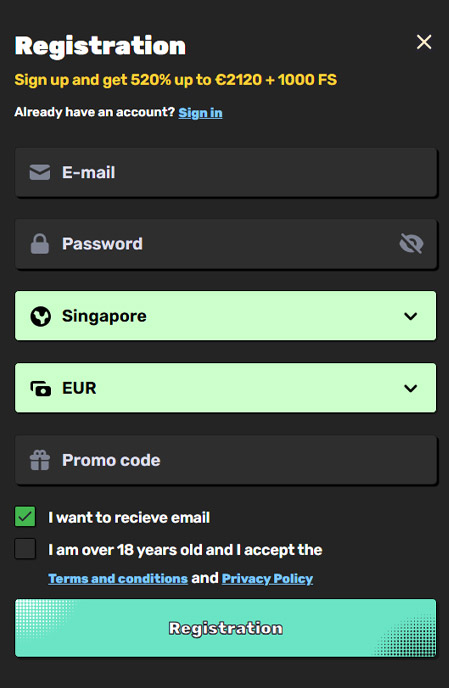
Task: Open the Terms and conditions link
Action: click(118, 578)
